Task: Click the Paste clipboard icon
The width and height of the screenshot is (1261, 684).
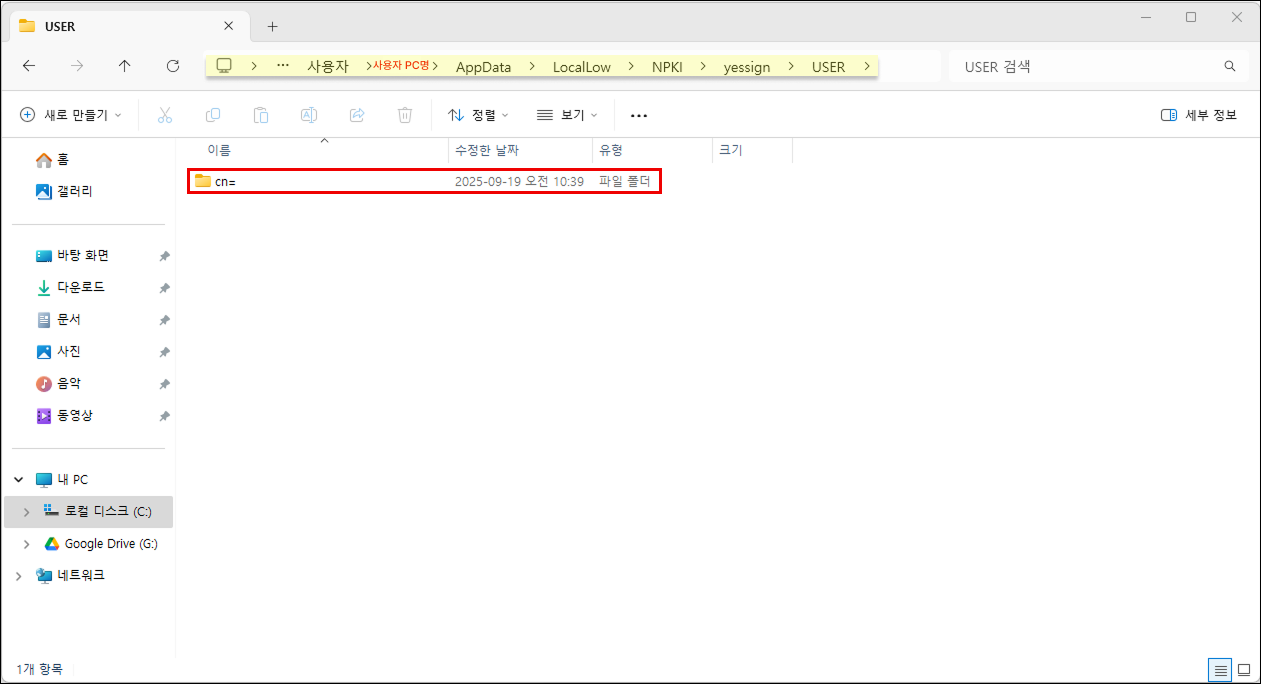Action: [261, 115]
